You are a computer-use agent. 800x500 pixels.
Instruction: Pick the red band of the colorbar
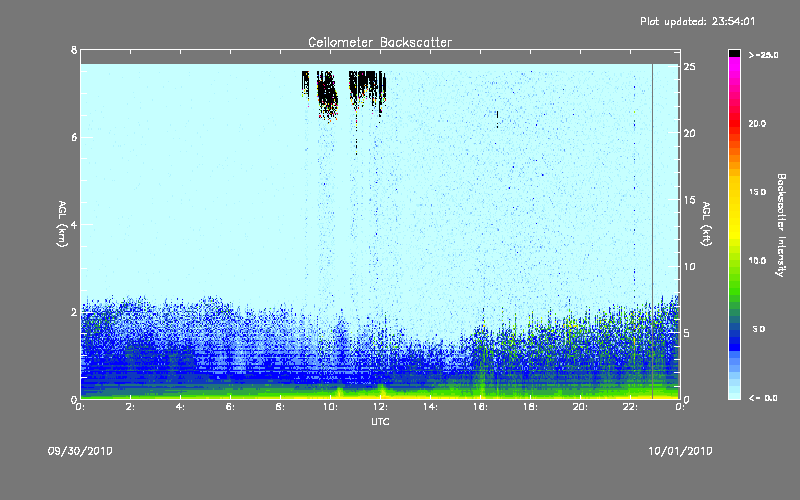click(x=734, y=122)
